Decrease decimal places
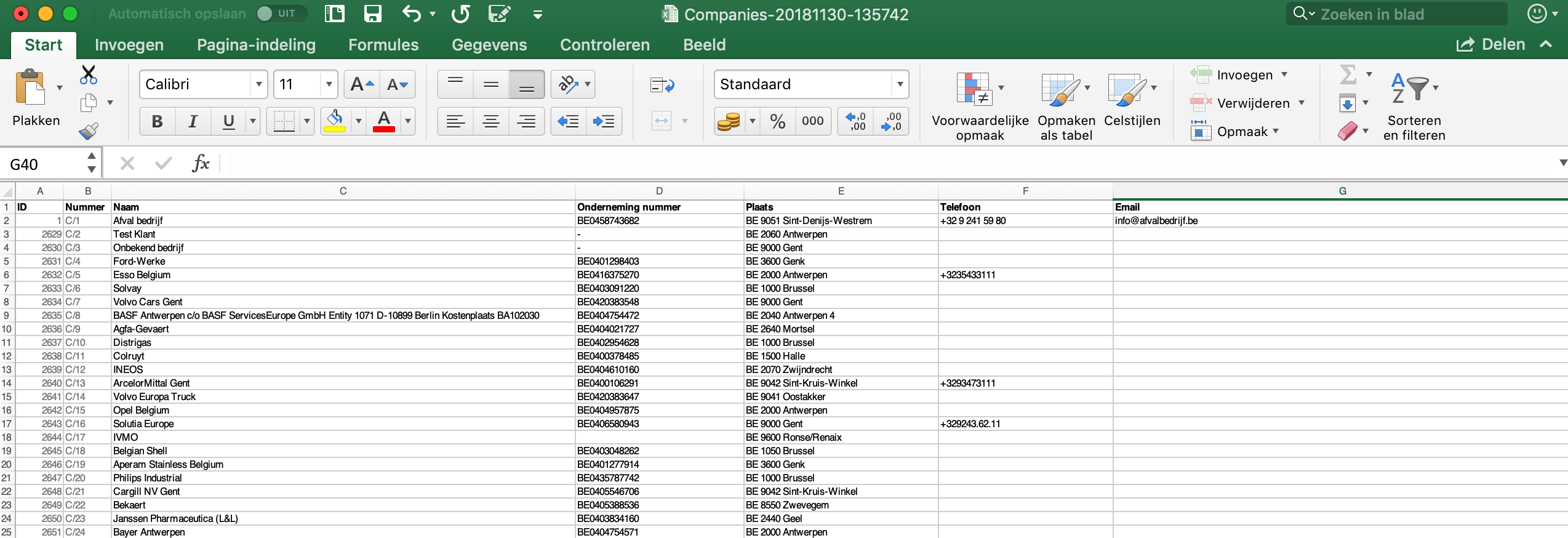Viewport: 1568px width, 538px height. (891, 121)
